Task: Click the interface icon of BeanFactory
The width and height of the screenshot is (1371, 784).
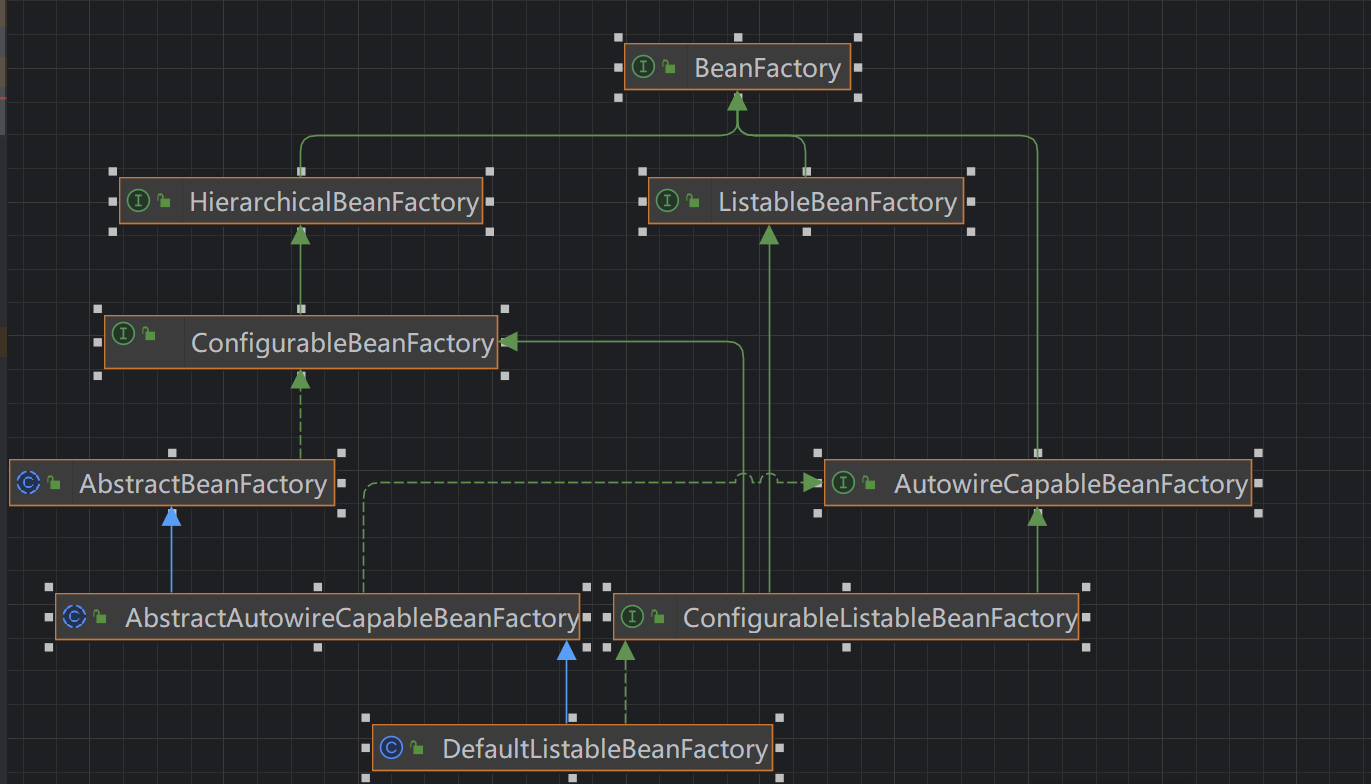Action: pyautogui.click(x=643, y=67)
